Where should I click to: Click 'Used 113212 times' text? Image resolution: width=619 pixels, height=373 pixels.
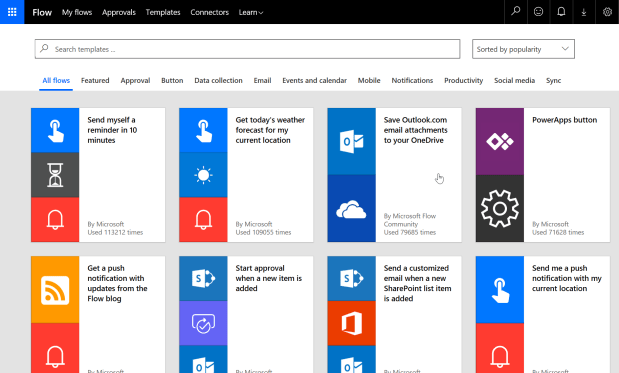pos(115,232)
